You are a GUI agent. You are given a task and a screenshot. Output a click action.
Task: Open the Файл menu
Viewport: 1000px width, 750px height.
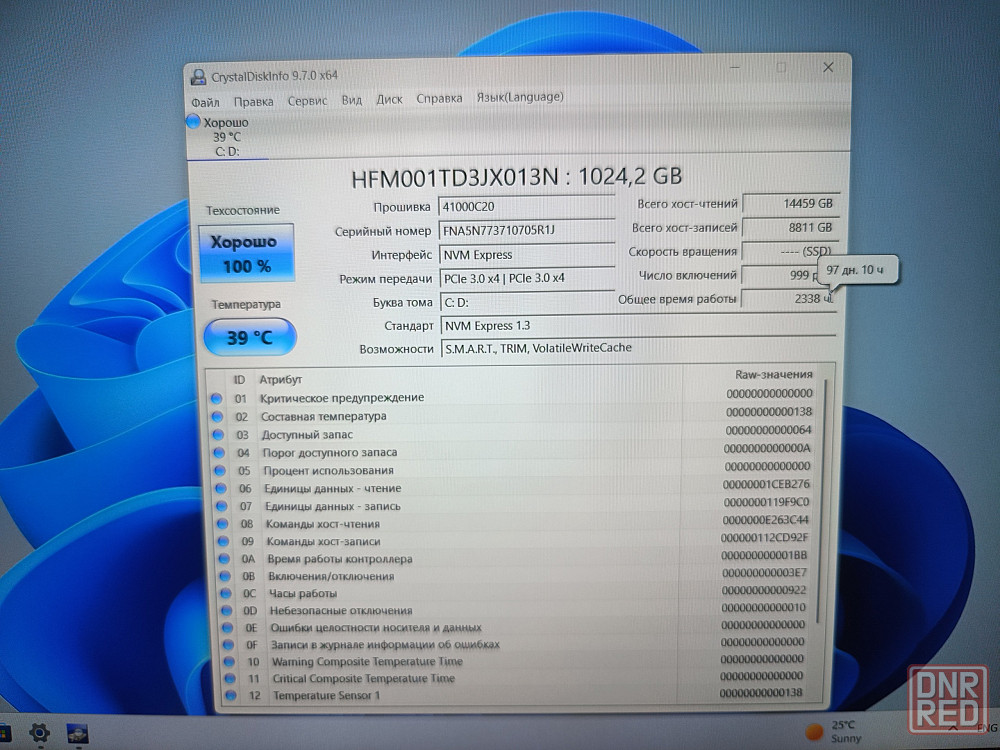205,101
